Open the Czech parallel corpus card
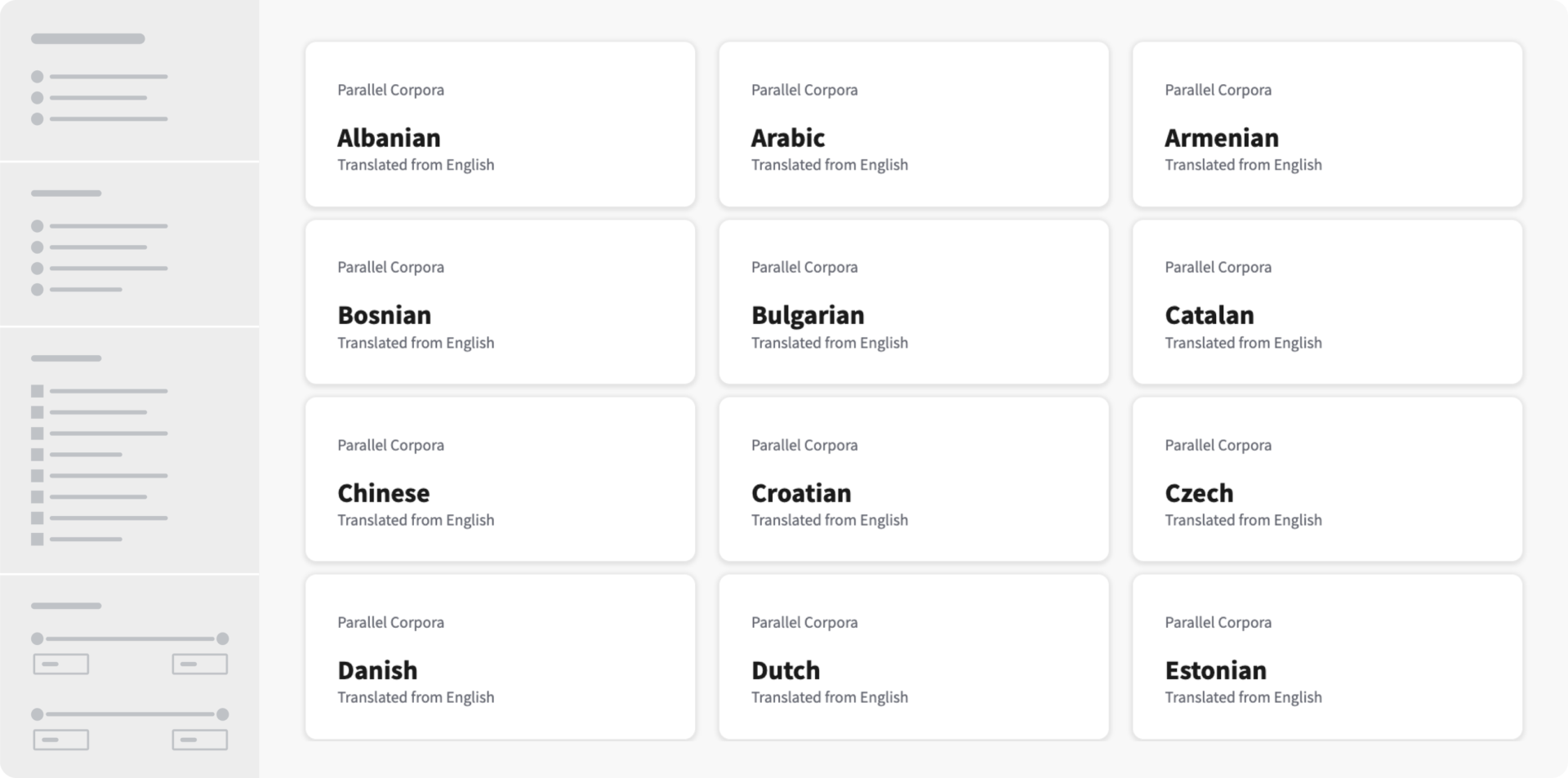This screenshot has height=778, width=1568. coord(1327,479)
